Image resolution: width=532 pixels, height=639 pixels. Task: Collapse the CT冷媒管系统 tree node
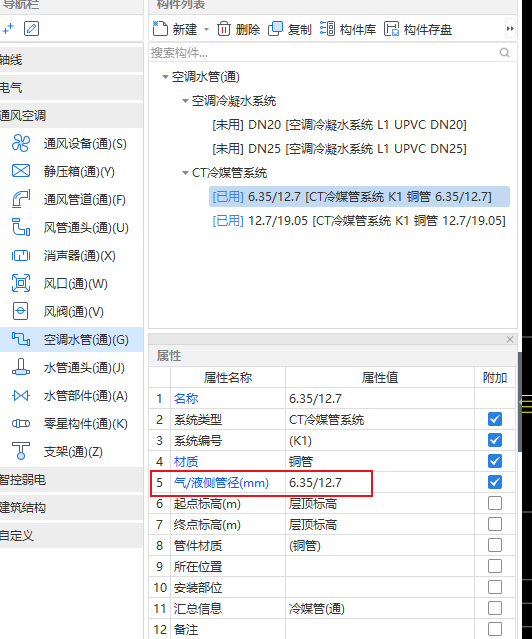(185, 173)
